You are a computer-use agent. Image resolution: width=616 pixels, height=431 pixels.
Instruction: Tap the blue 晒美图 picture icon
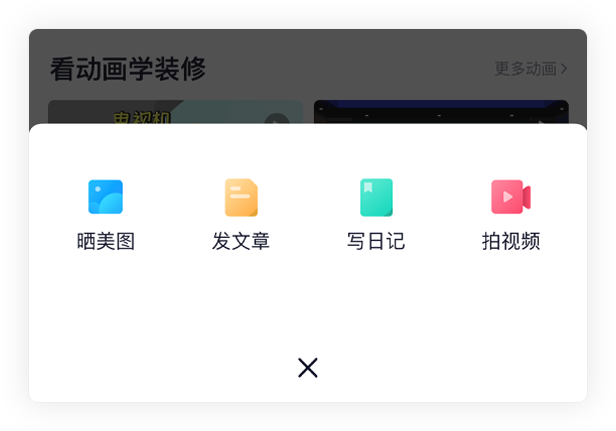coord(105,197)
